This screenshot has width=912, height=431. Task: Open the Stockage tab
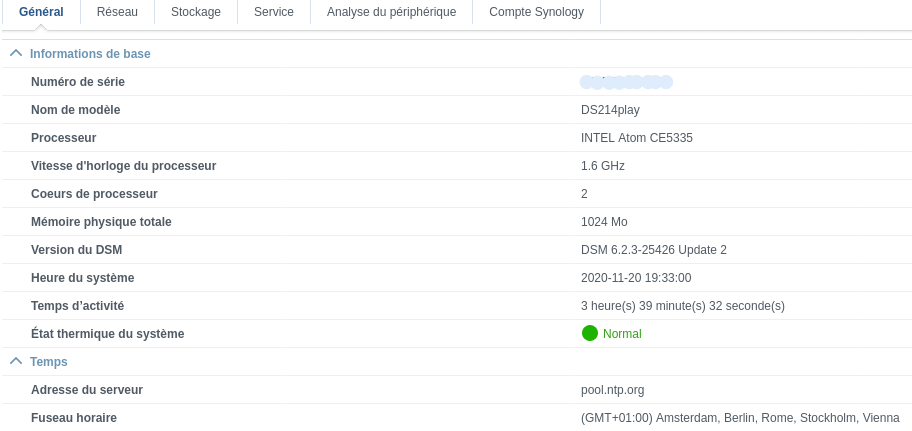[196, 12]
